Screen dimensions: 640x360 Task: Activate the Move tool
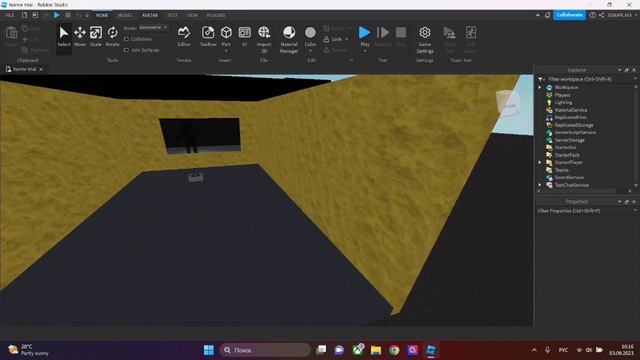point(80,36)
